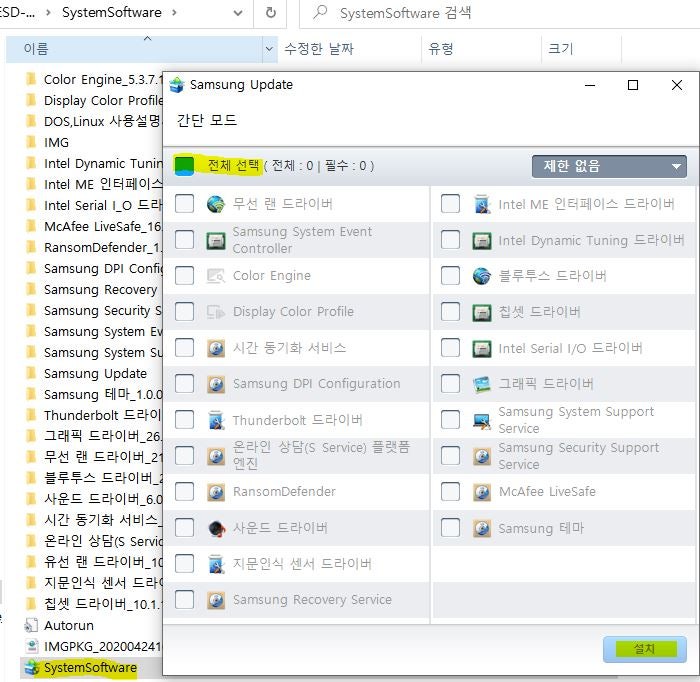This screenshot has width=700, height=682.
Task: Click the Intel Serial I/O 드라이버 icon
Action: tap(482, 349)
